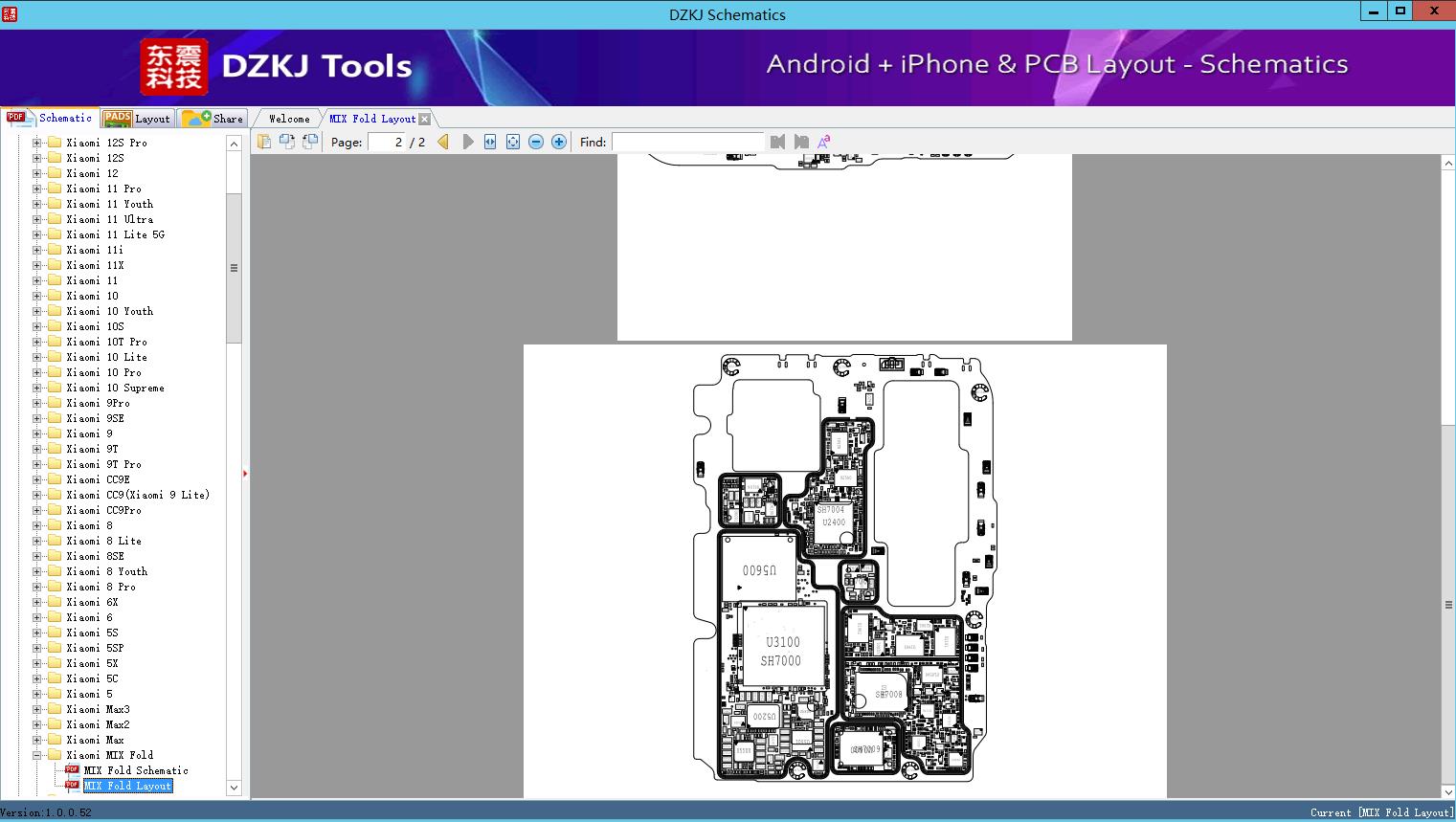
Task: Select Xiaomi CC9(Xiaomi 9 Lite) in the tree
Action: coord(138,495)
